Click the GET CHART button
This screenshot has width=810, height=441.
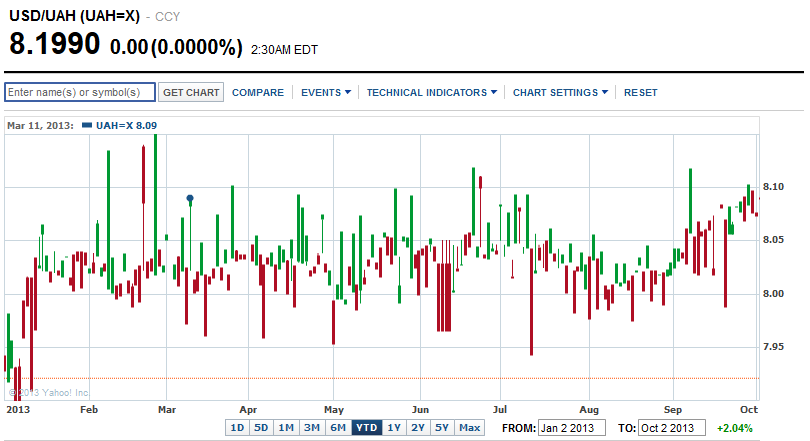tap(191, 92)
